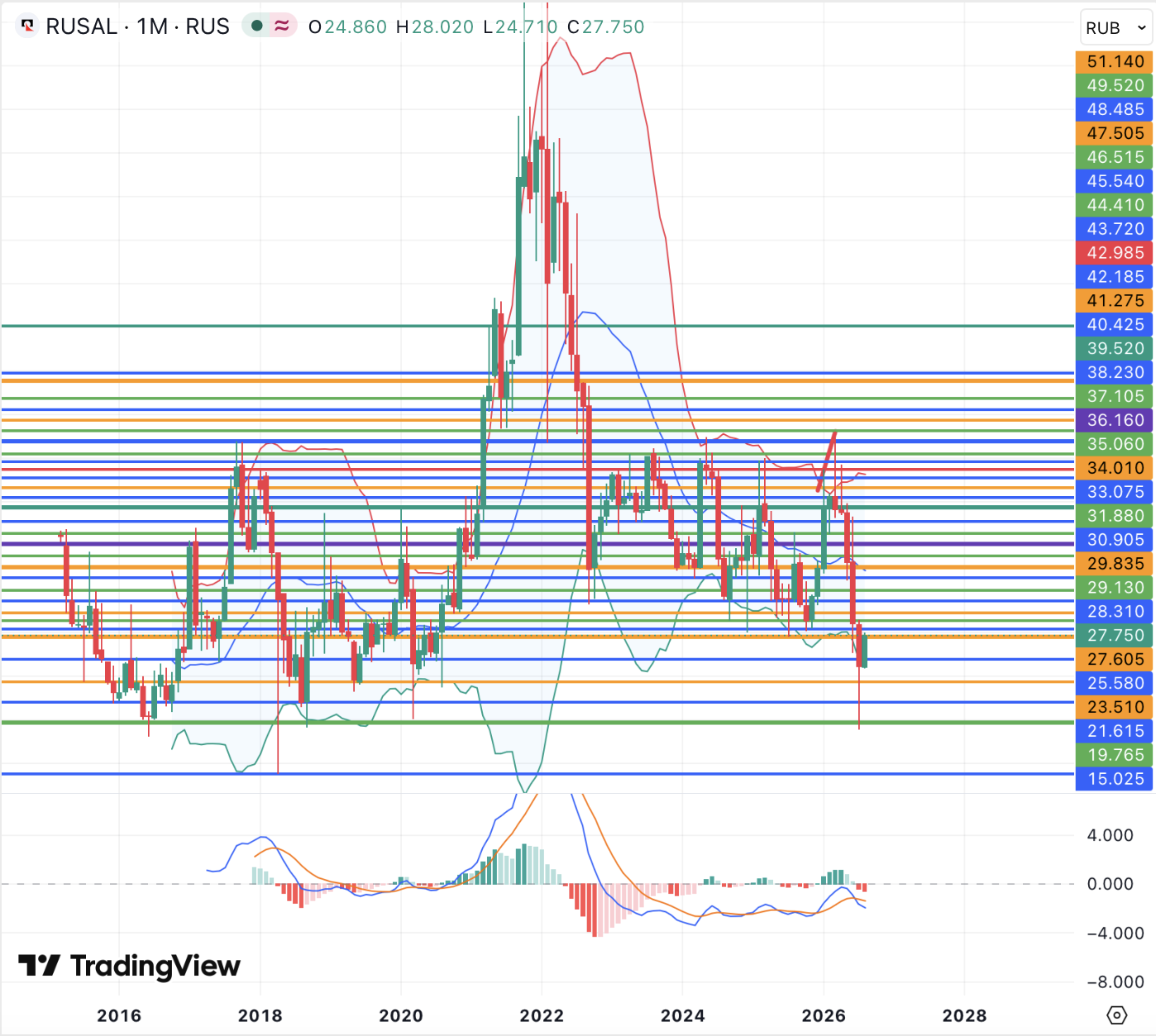The height and width of the screenshot is (1036, 1156).
Task: Select the 27.605 price label
Action: 1114,661
